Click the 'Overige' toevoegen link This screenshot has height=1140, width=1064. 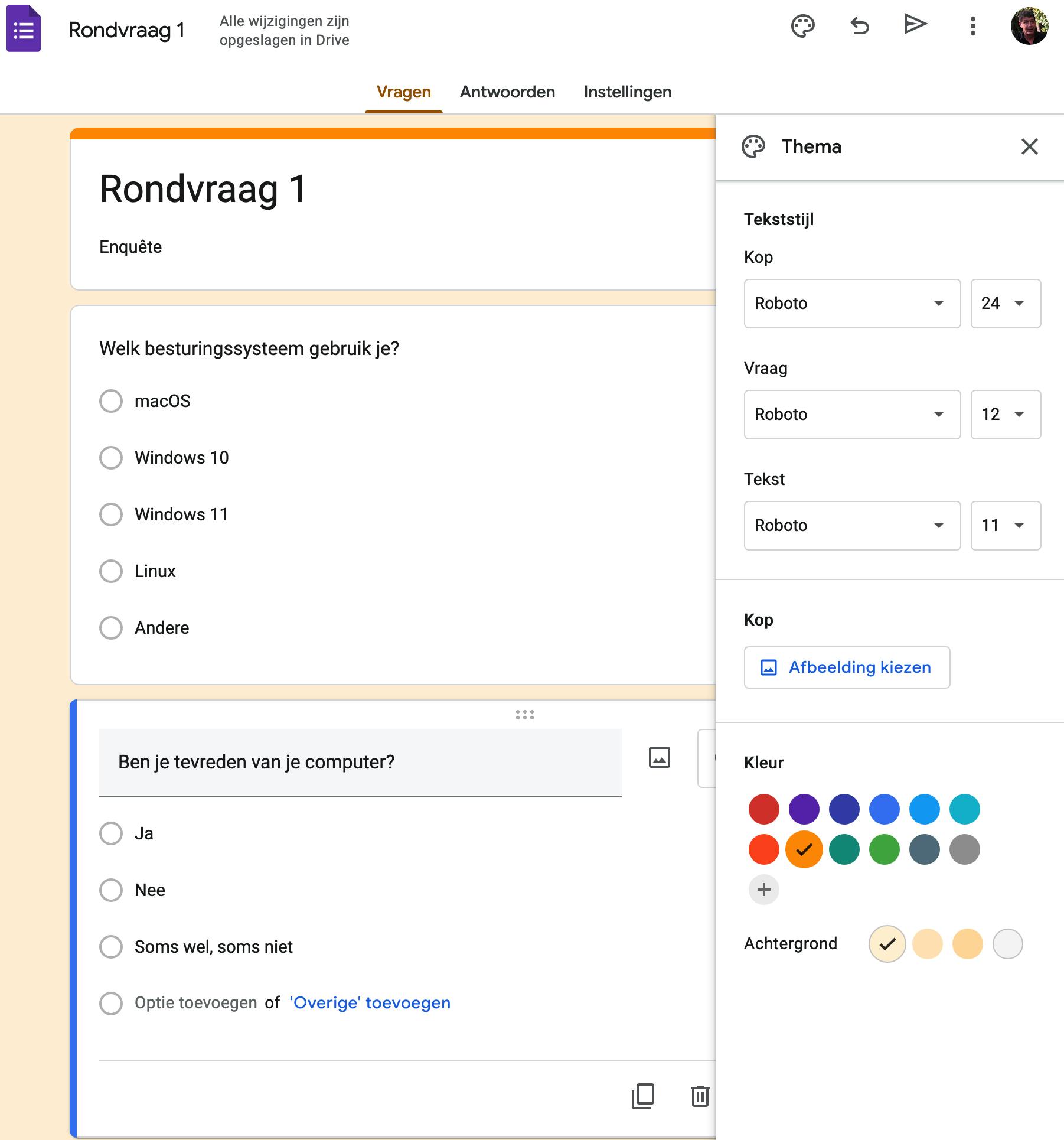(370, 1003)
